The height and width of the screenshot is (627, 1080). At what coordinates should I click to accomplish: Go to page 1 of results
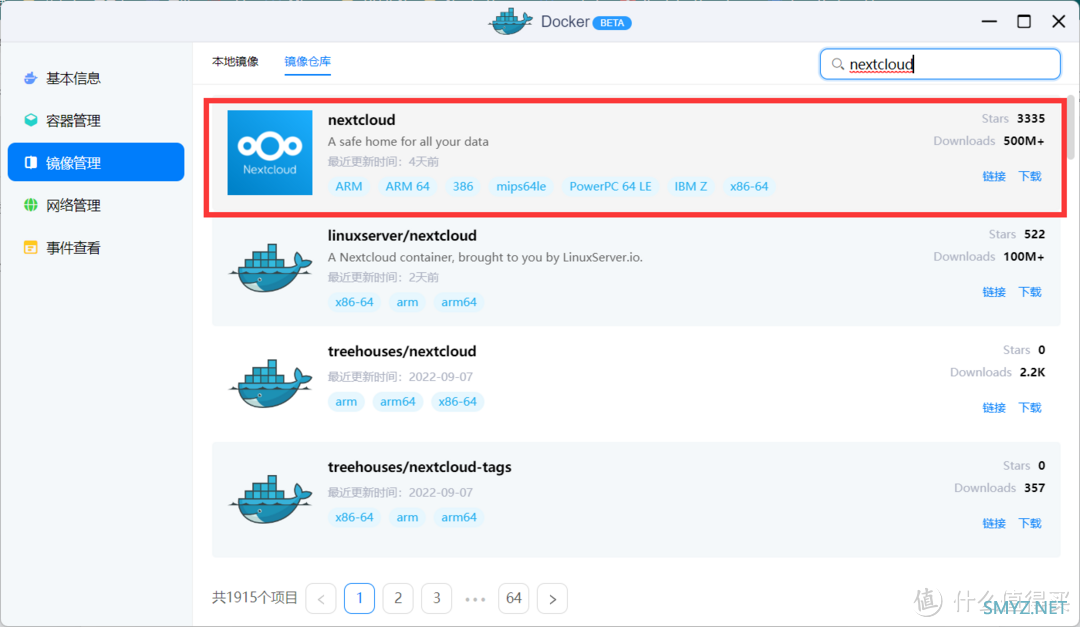point(360,598)
